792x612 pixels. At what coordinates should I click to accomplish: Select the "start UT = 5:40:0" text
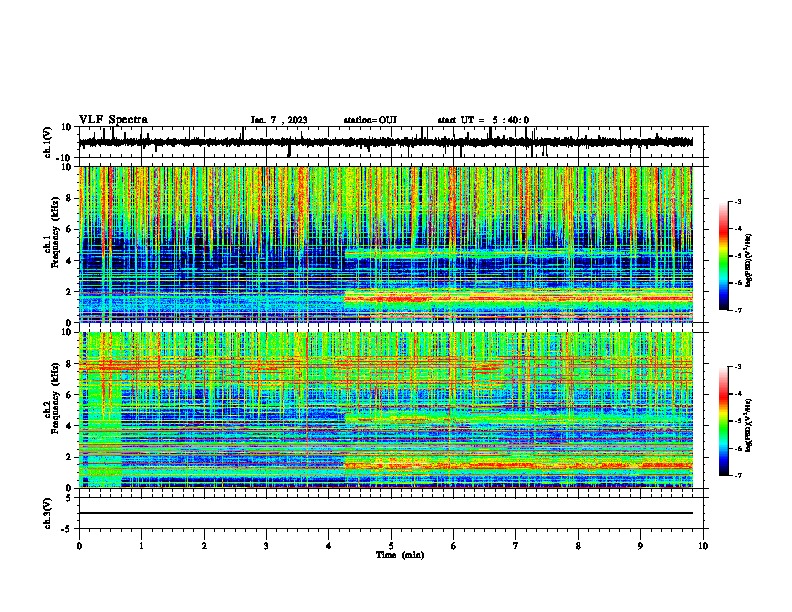(x=483, y=120)
